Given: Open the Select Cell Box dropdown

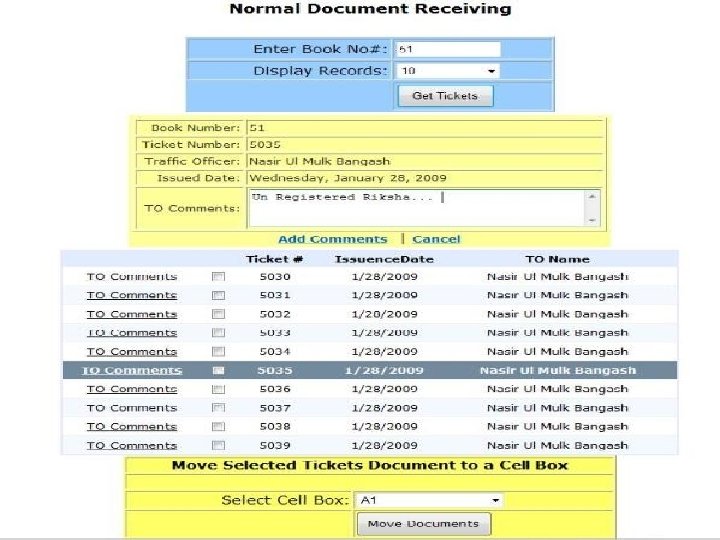Looking at the screenshot, I should point(429,500).
